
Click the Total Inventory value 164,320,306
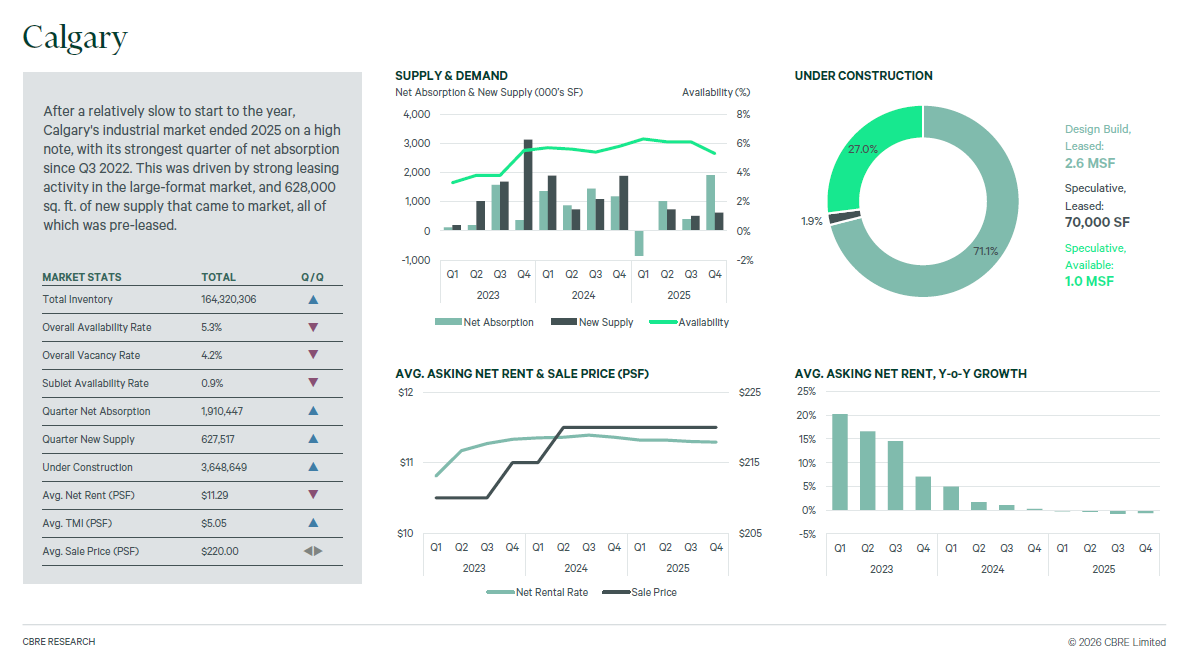[x=229, y=299]
